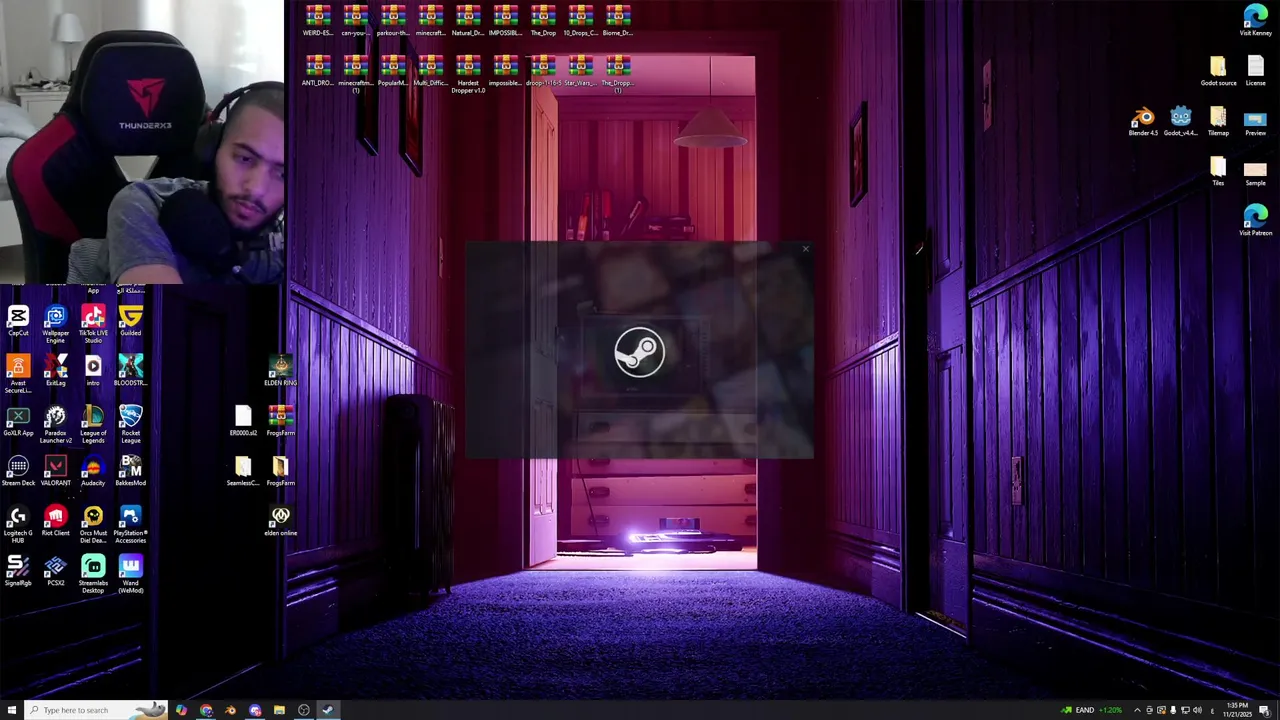Select the BLOODSTRIKE game shortcut
Viewport: 1280px width, 720px height.
pyautogui.click(x=130, y=372)
